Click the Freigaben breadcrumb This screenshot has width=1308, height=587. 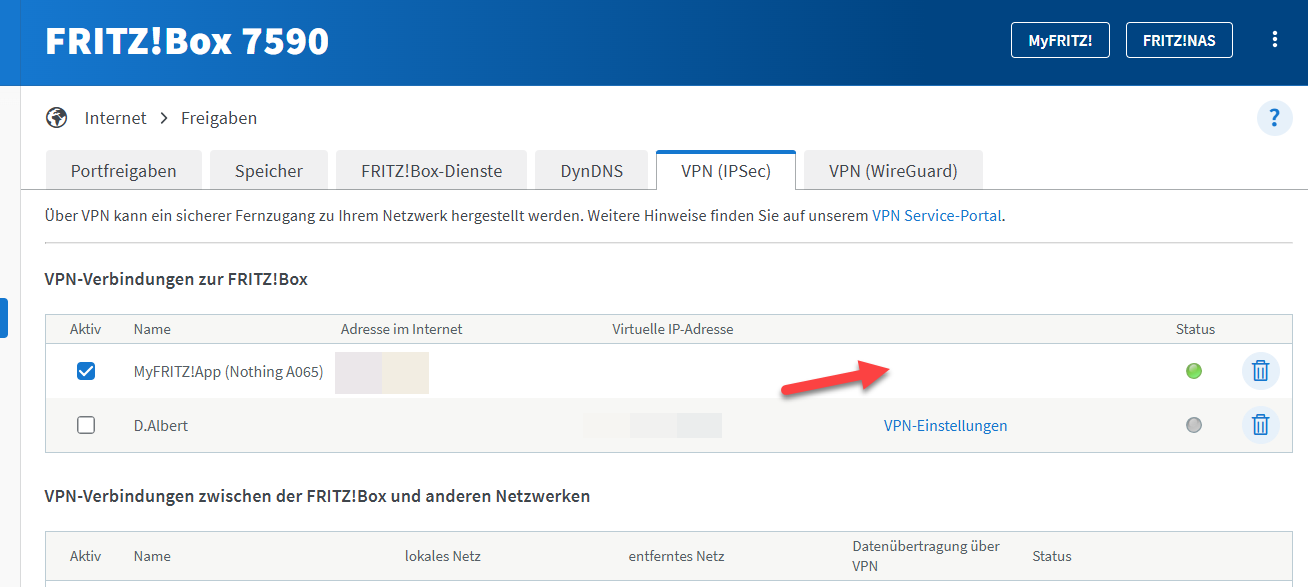[x=219, y=118]
